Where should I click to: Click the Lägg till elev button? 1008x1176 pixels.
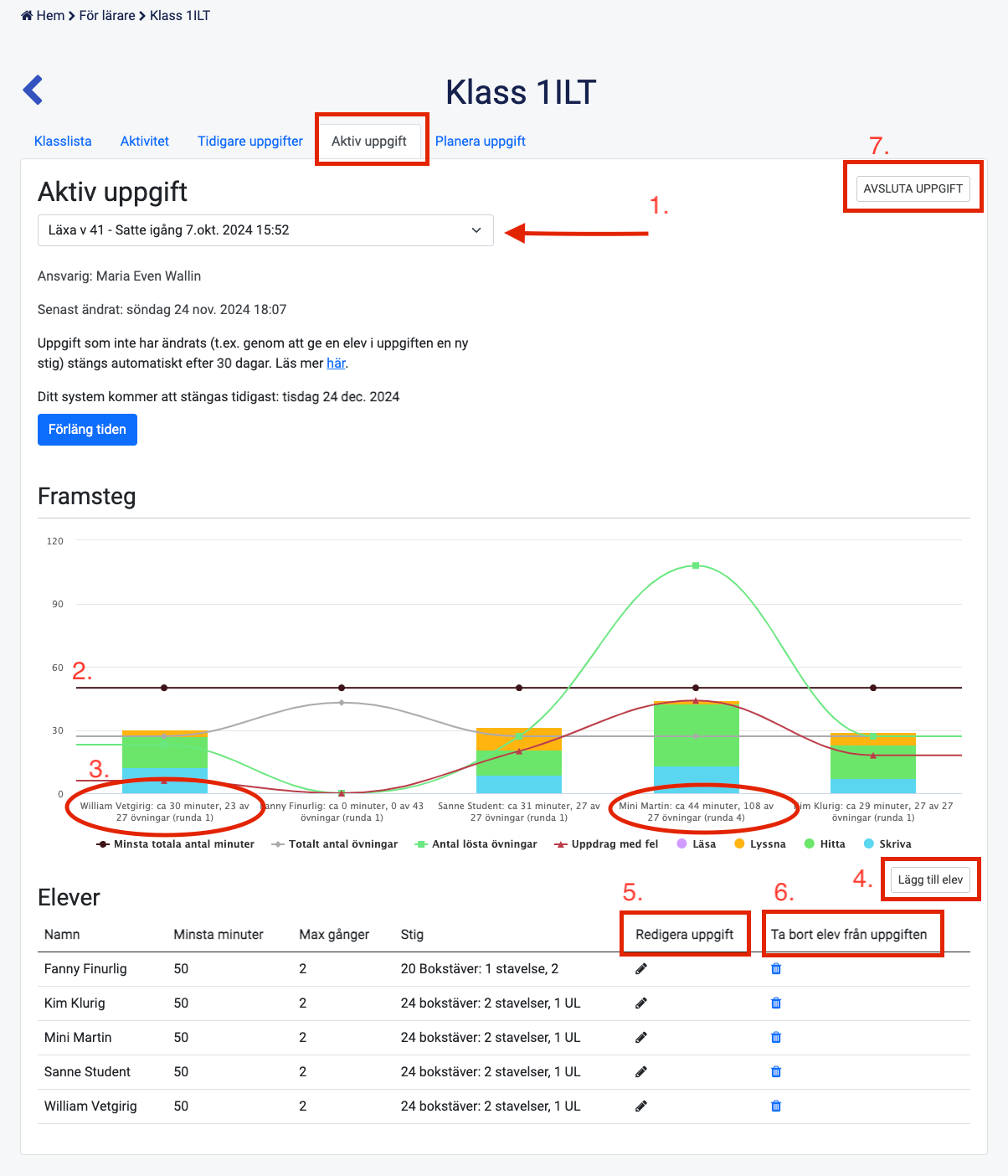click(x=930, y=879)
